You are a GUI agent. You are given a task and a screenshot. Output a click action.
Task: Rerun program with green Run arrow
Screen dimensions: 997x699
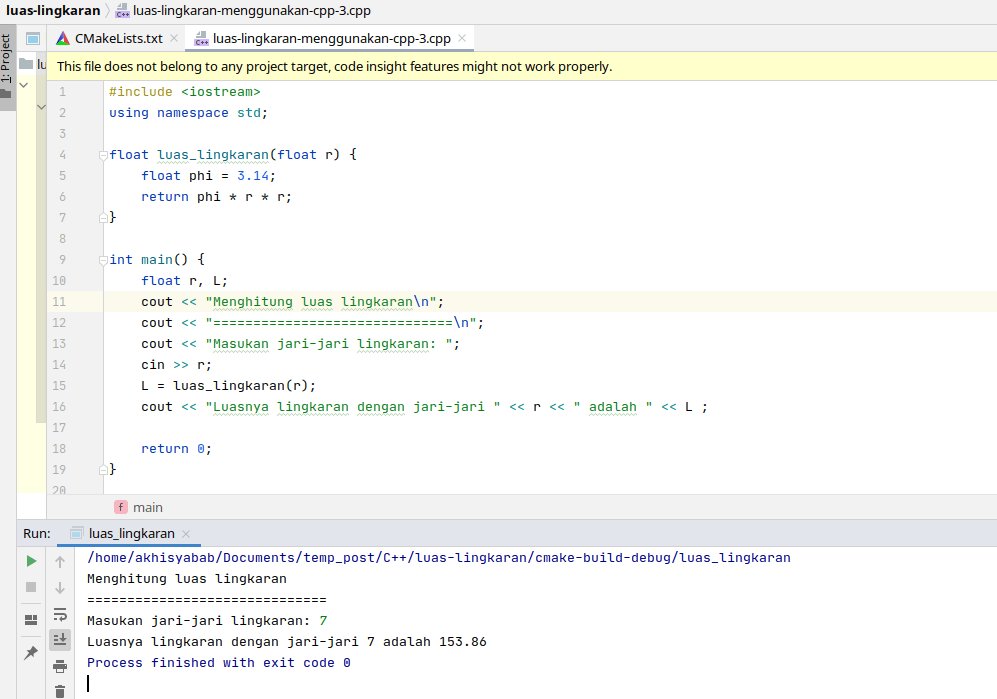pos(31,561)
